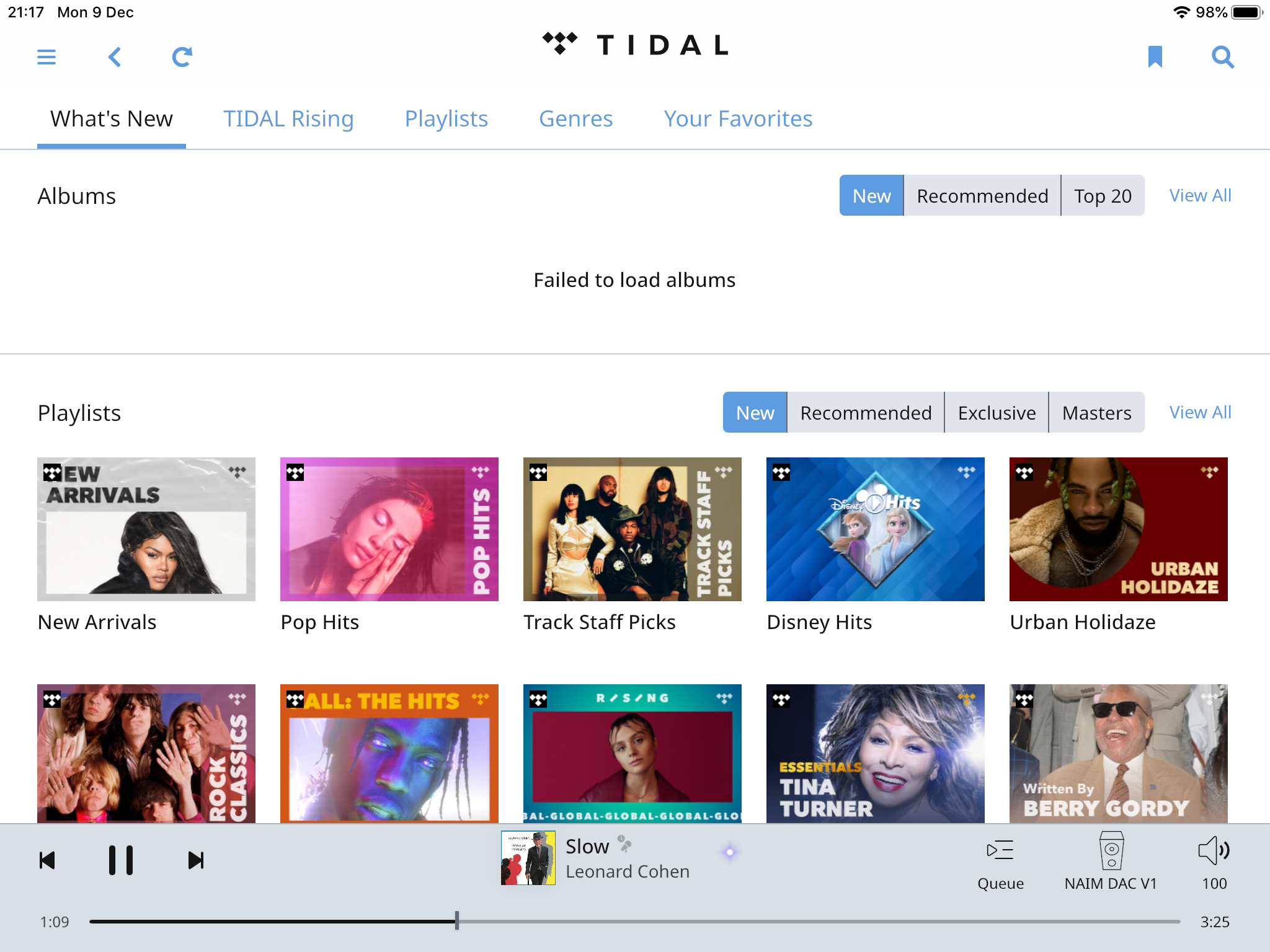Switch to the What's New tab

tap(112, 118)
